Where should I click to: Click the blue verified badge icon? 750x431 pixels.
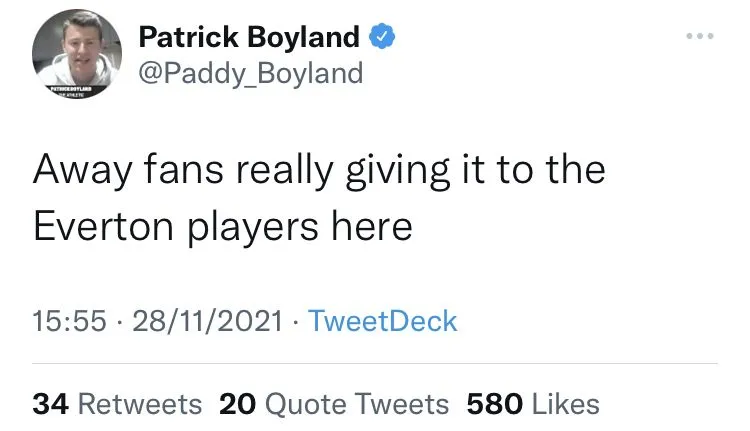click(x=383, y=38)
